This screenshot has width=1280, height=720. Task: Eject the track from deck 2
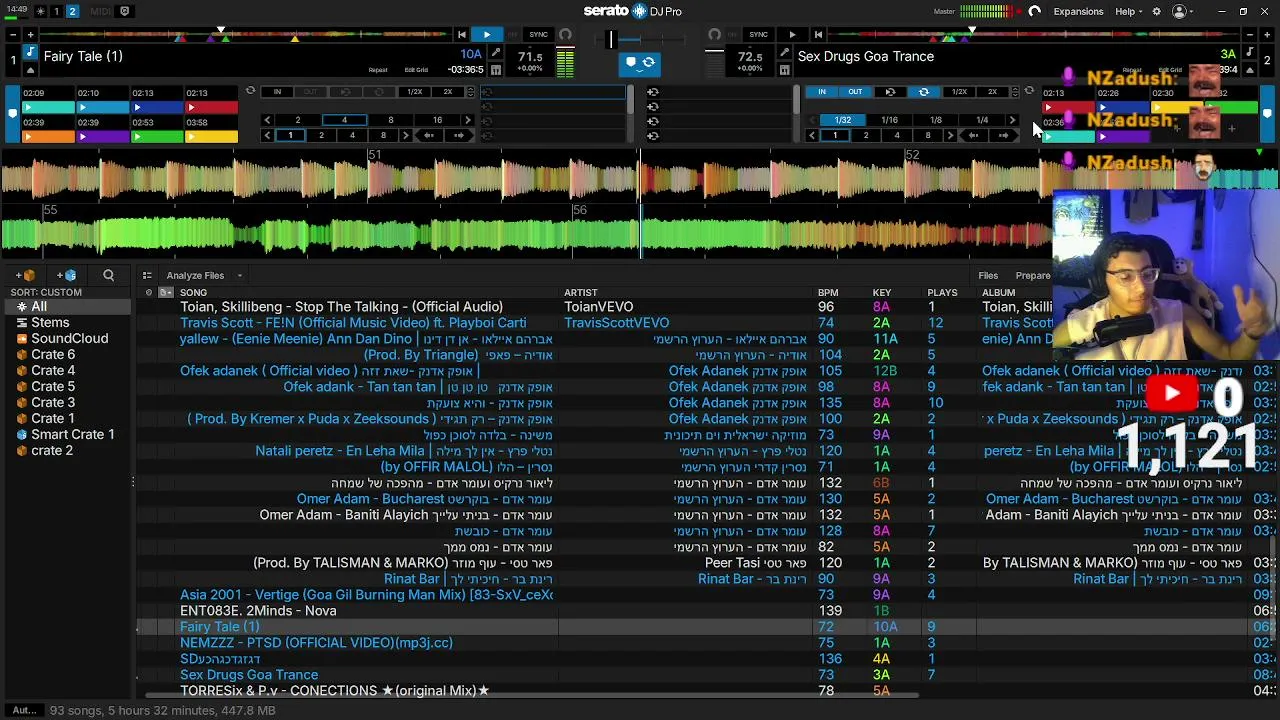point(1250,70)
